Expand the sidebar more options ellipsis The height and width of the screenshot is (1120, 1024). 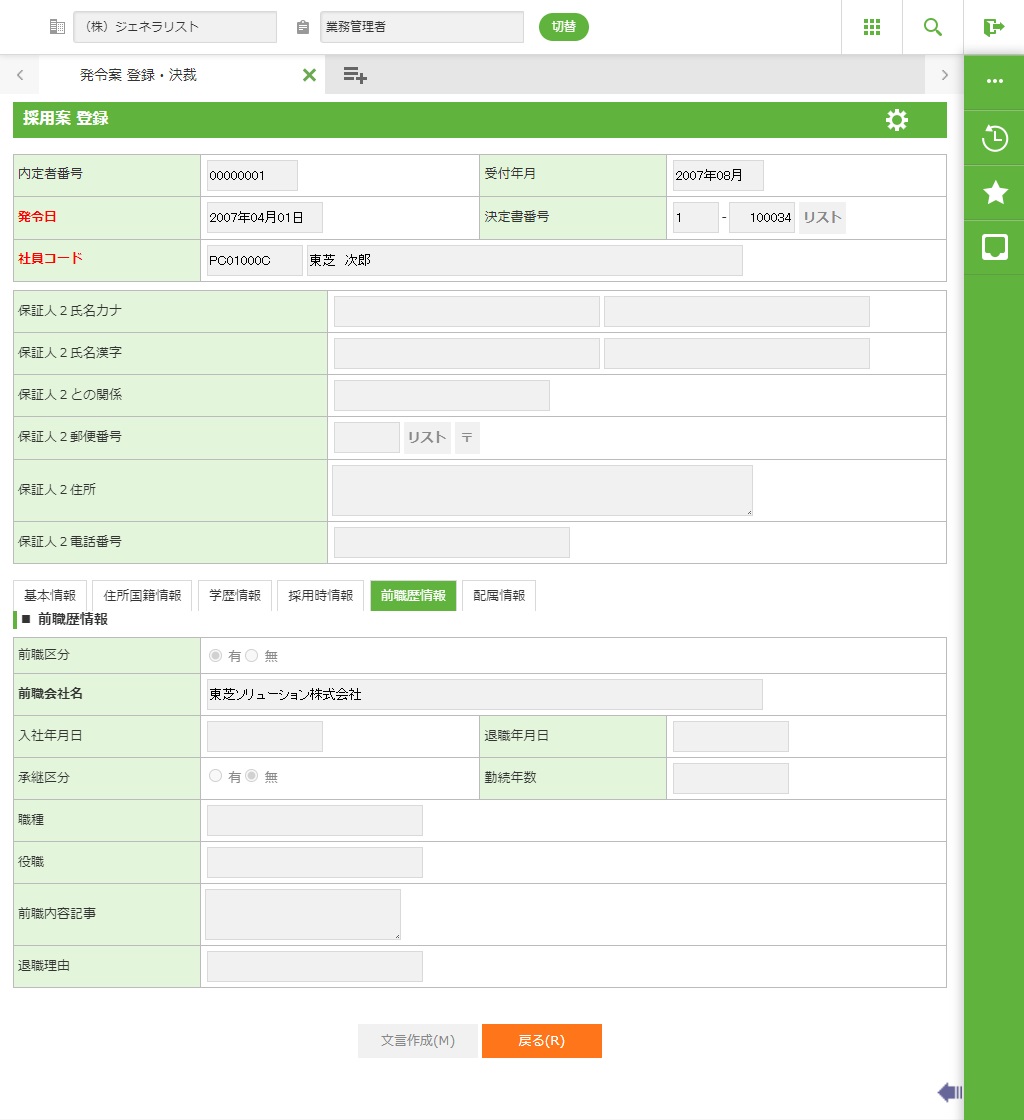[995, 82]
